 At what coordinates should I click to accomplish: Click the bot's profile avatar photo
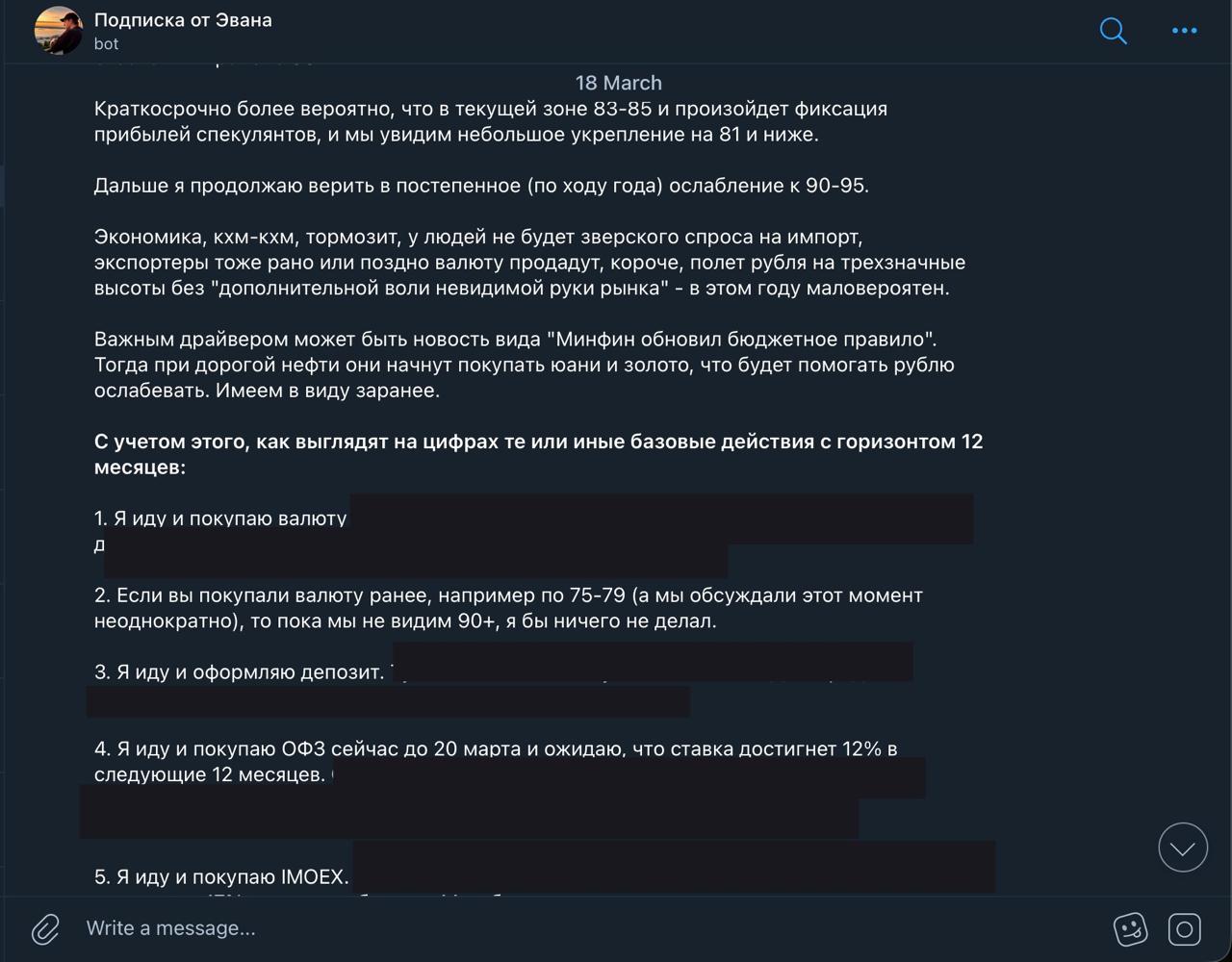pyautogui.click(x=59, y=31)
